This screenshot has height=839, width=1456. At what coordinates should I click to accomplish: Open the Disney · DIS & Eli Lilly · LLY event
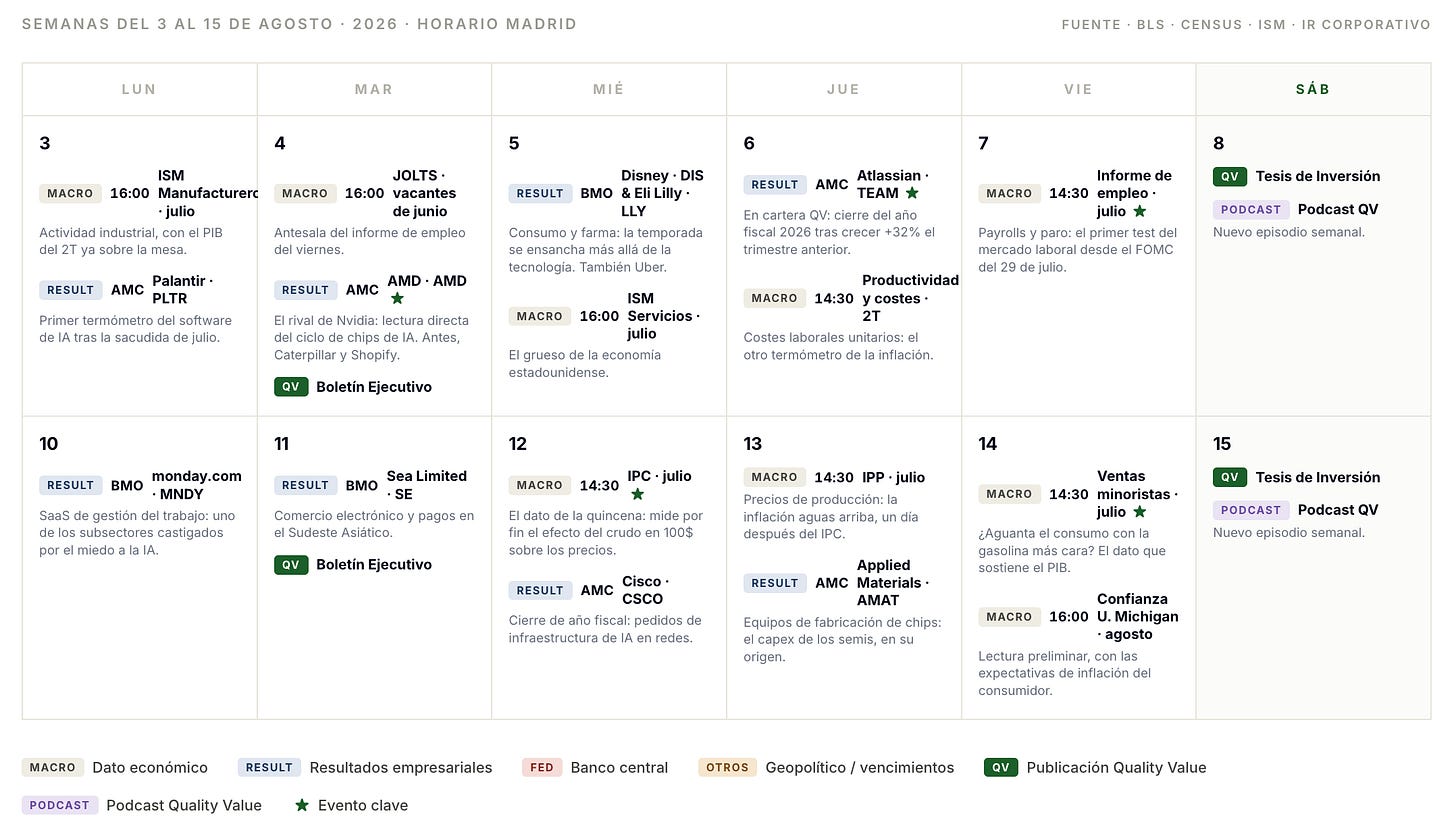coord(662,193)
